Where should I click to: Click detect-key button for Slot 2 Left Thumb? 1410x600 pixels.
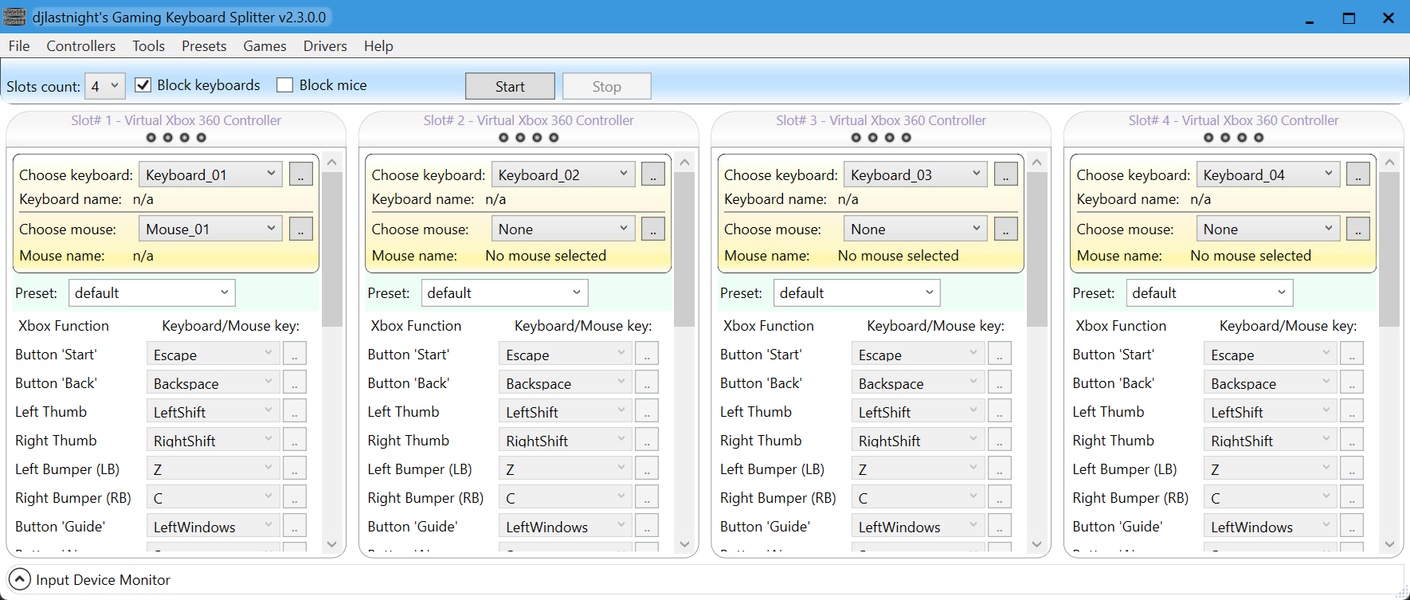click(x=647, y=411)
